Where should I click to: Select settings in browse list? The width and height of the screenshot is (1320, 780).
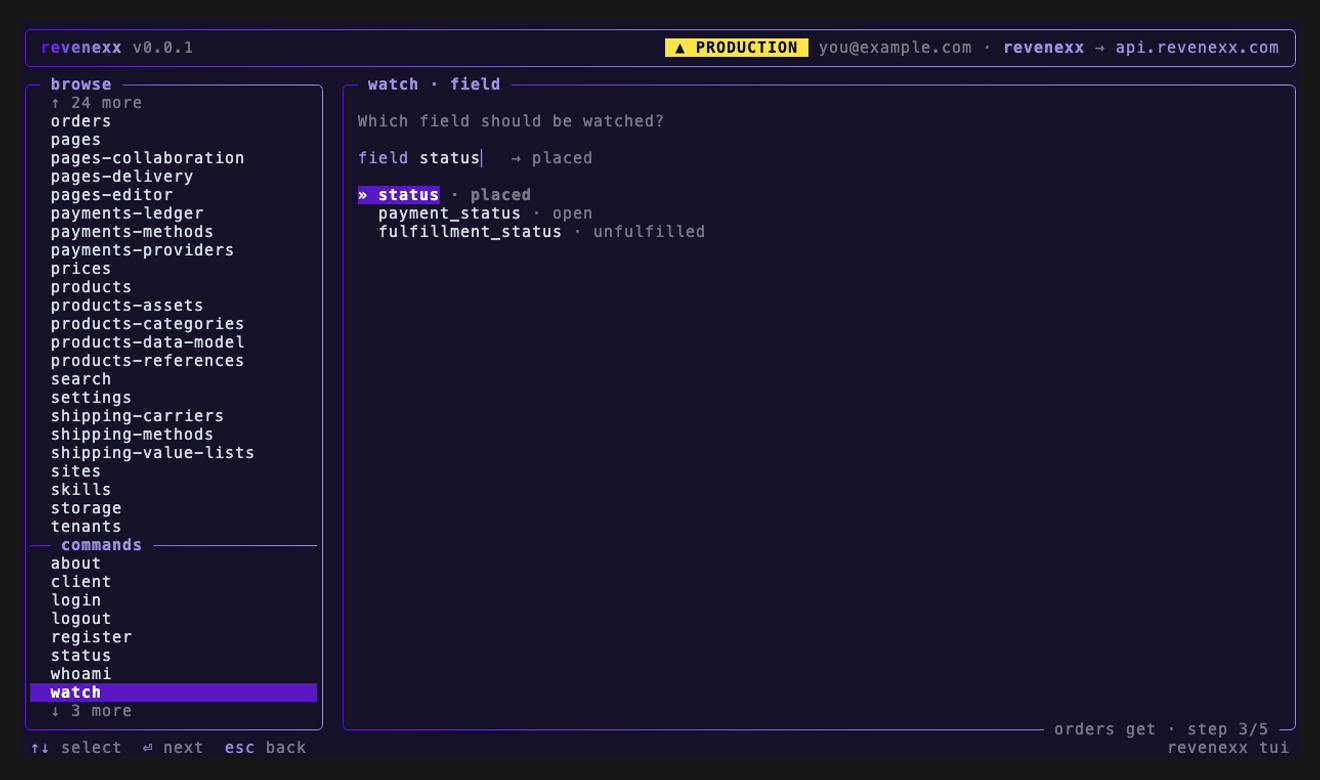91,397
